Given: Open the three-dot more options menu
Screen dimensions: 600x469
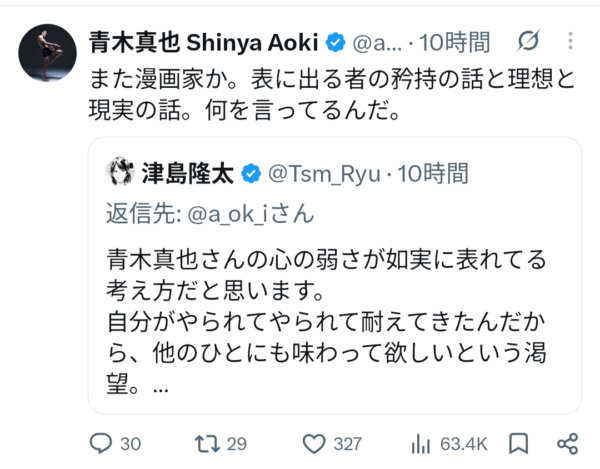Looking at the screenshot, I should coord(571,41).
